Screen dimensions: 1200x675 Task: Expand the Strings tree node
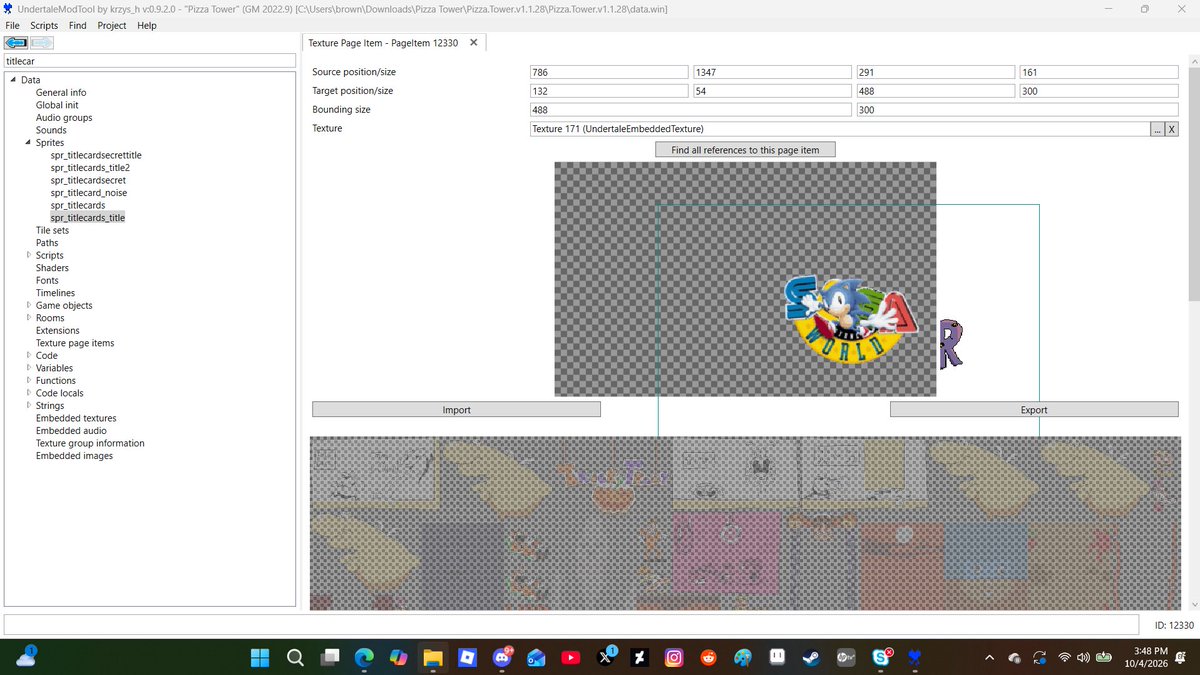click(x=28, y=405)
